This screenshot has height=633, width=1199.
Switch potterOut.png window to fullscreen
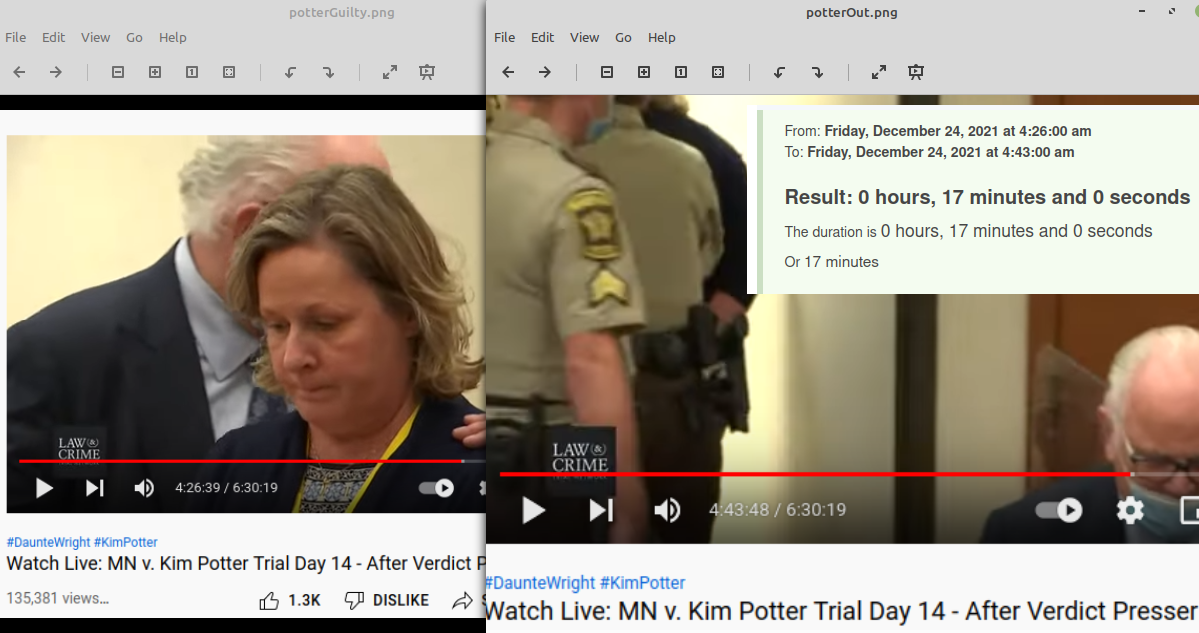coord(879,72)
